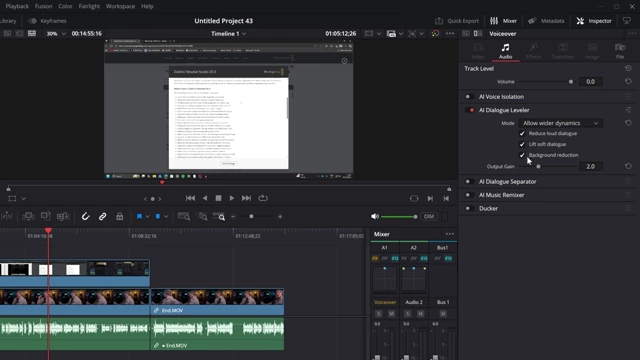The height and width of the screenshot is (360, 640).
Task: Enable the Ducker toggle
Action: pos(469,209)
